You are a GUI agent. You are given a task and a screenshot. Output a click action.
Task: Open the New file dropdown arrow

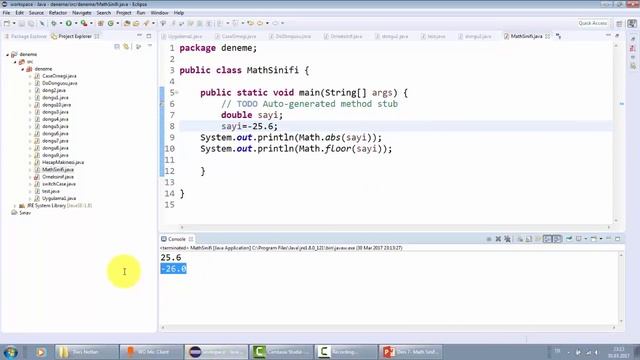pyautogui.click(x=14, y=23)
